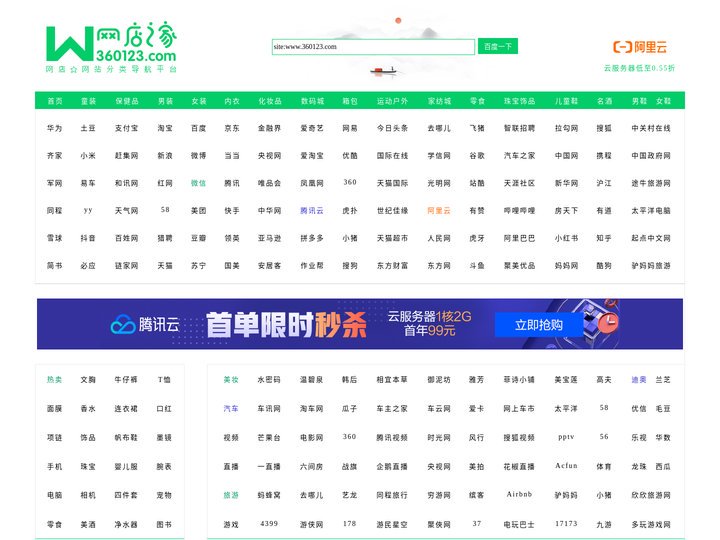Open the green 微信 link

coord(198,183)
